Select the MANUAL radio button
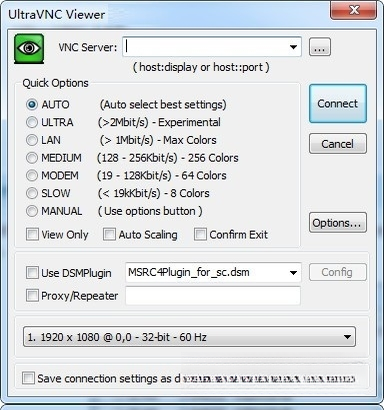Viewport: 384px width, 410px height. [32, 211]
